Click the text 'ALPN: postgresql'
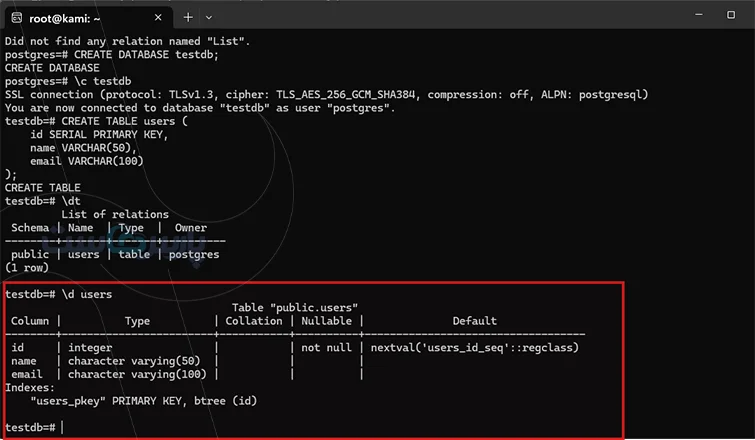The image size is (755, 440). [x=592, y=94]
